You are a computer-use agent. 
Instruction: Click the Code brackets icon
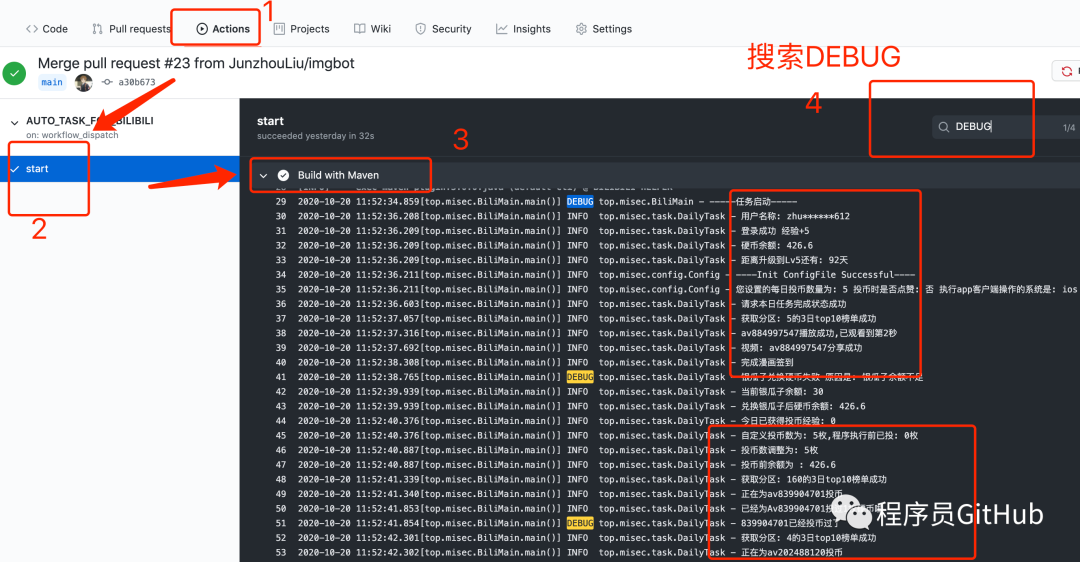pos(32,29)
